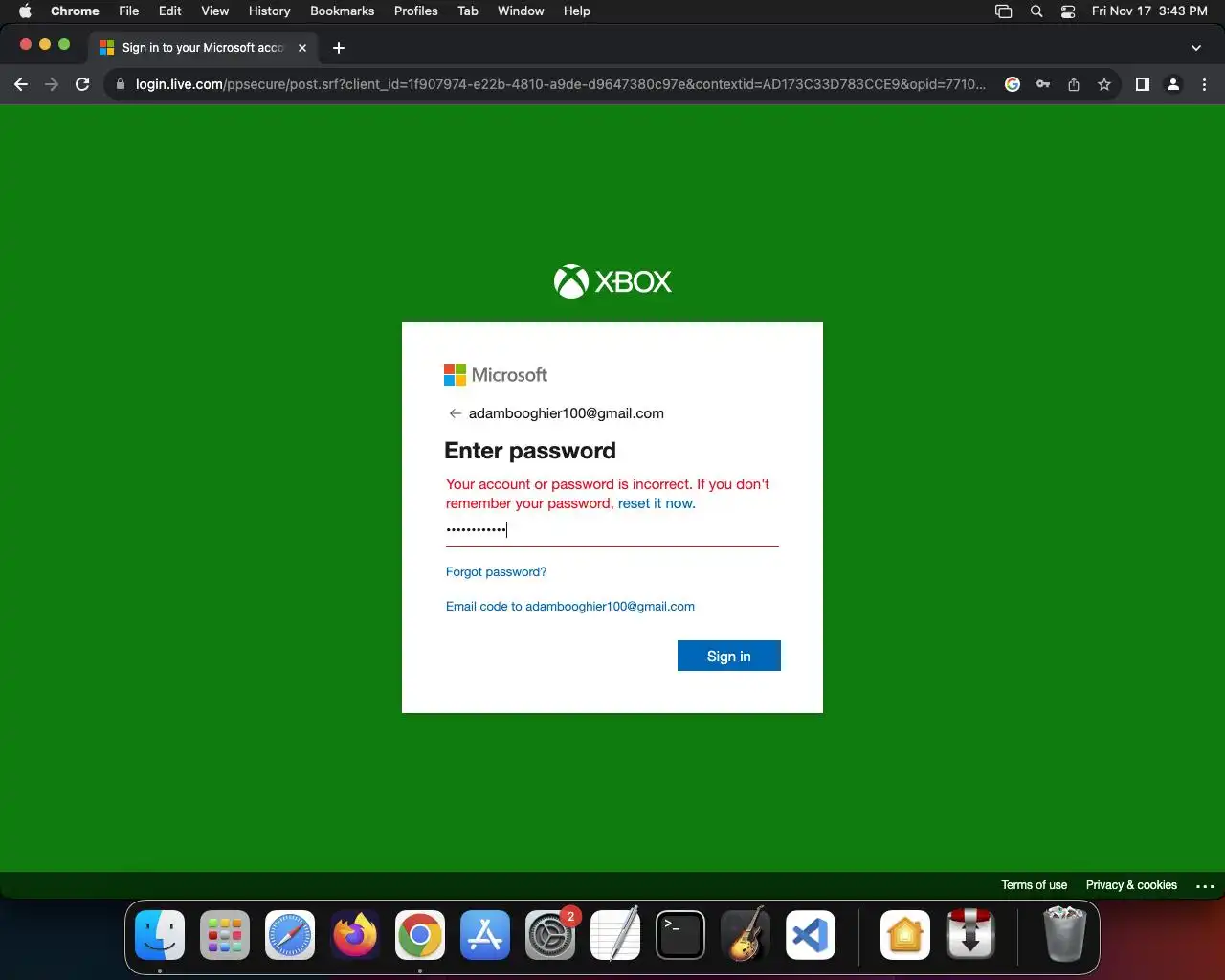Image resolution: width=1225 pixels, height=980 pixels.
Task: Click the lock site-info icon
Action: (120, 84)
